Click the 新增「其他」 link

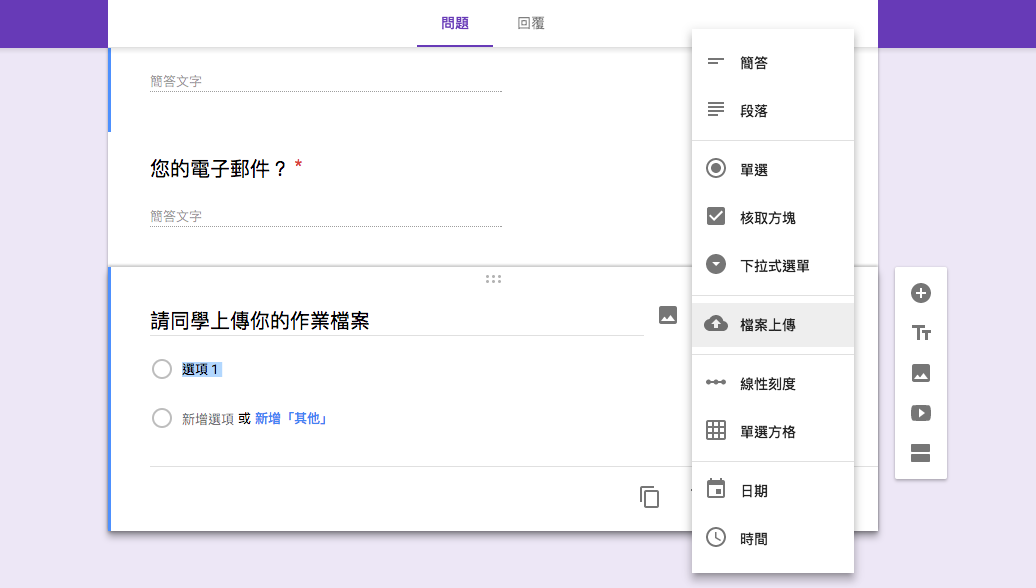tap(291, 419)
